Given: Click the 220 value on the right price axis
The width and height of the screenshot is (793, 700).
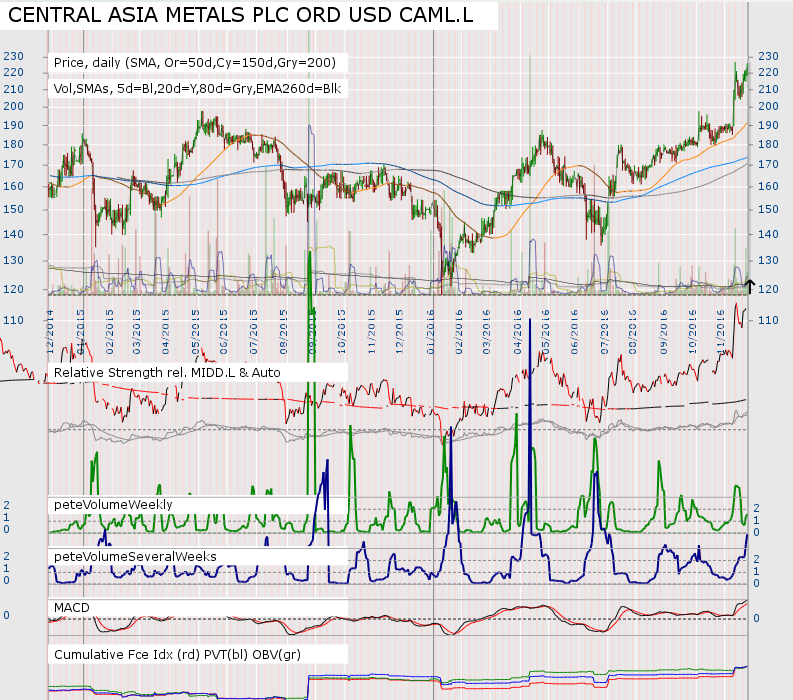Looking at the screenshot, I should pyautogui.click(x=768, y=72).
